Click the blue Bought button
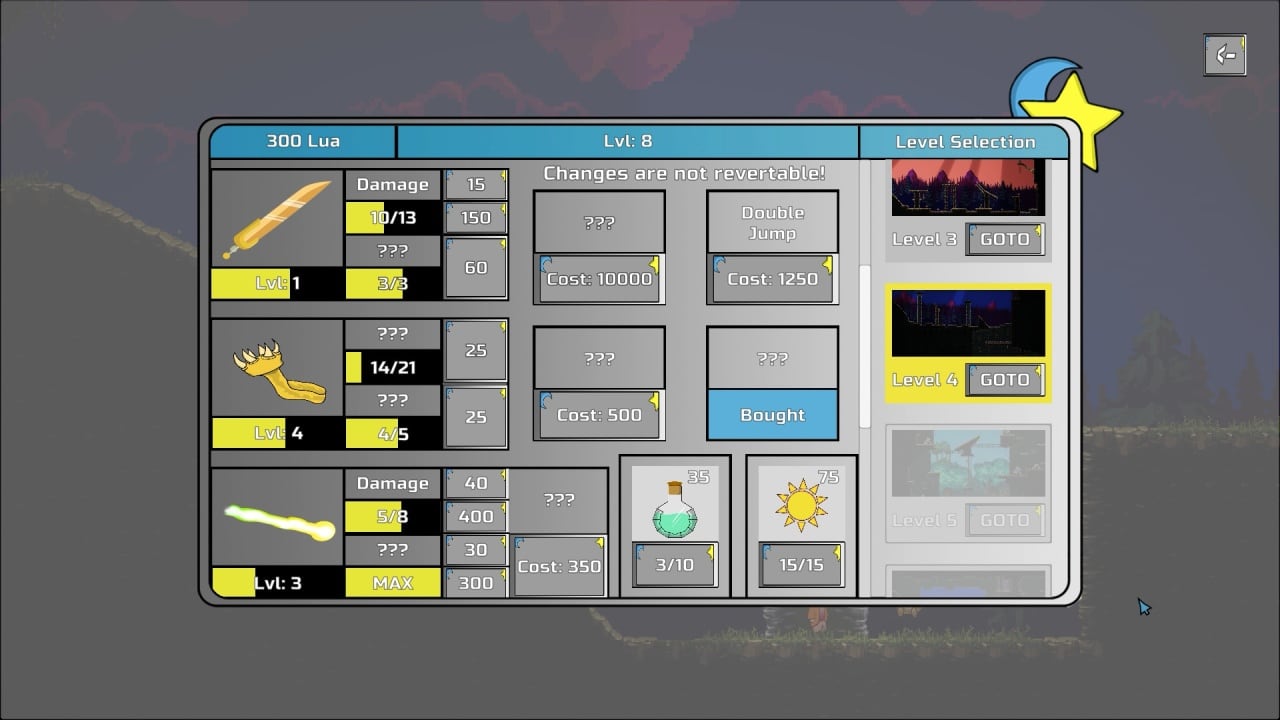Screen dimensions: 1280x720 772,415
